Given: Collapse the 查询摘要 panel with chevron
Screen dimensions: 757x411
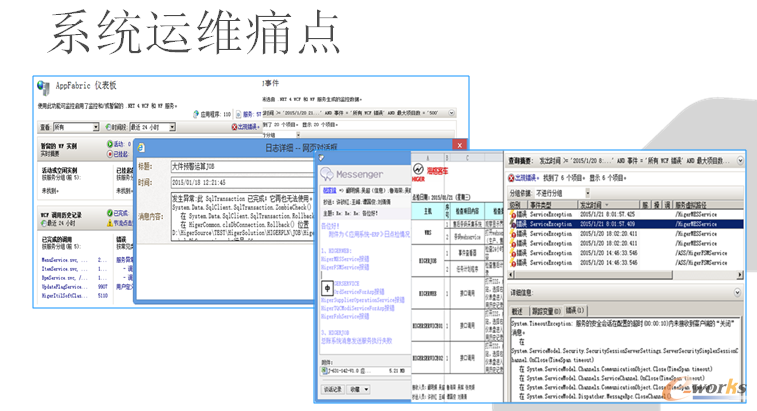Looking at the screenshot, I should (739, 159).
